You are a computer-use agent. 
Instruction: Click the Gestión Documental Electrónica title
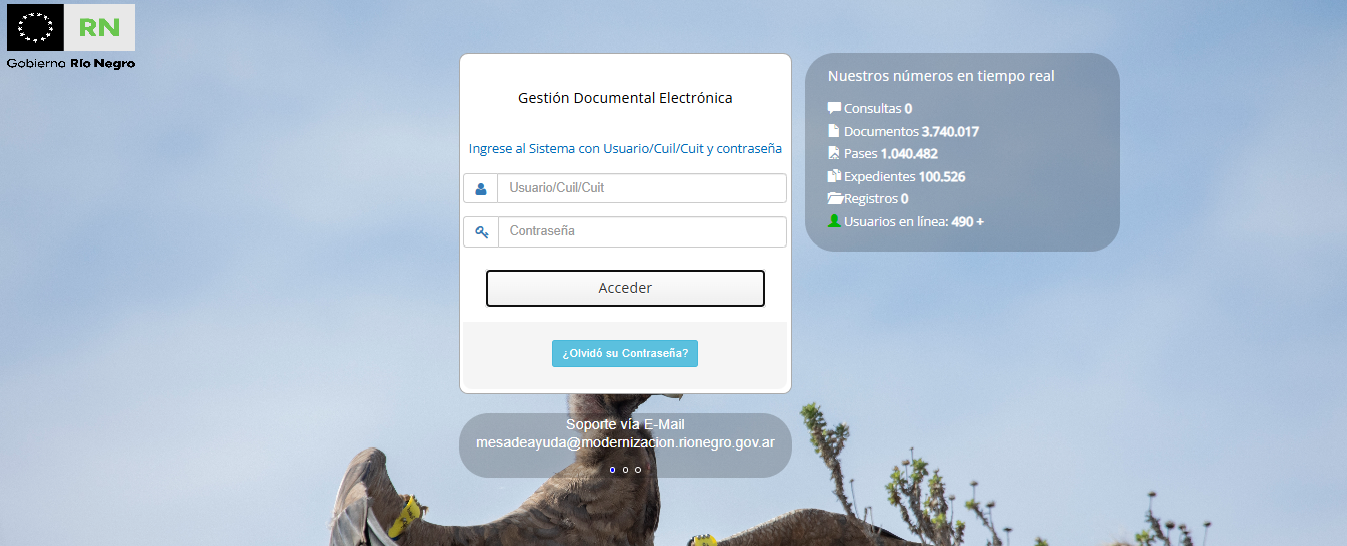[625, 98]
